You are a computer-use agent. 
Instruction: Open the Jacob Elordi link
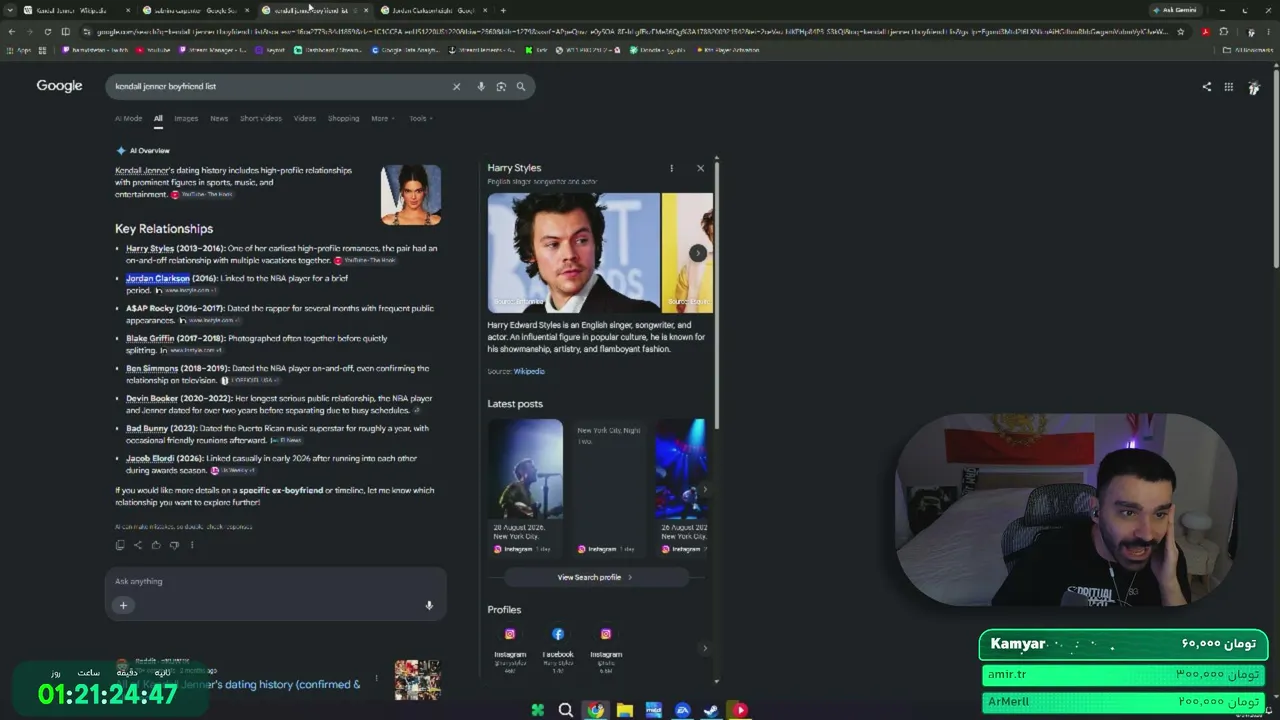pyautogui.click(x=151, y=458)
